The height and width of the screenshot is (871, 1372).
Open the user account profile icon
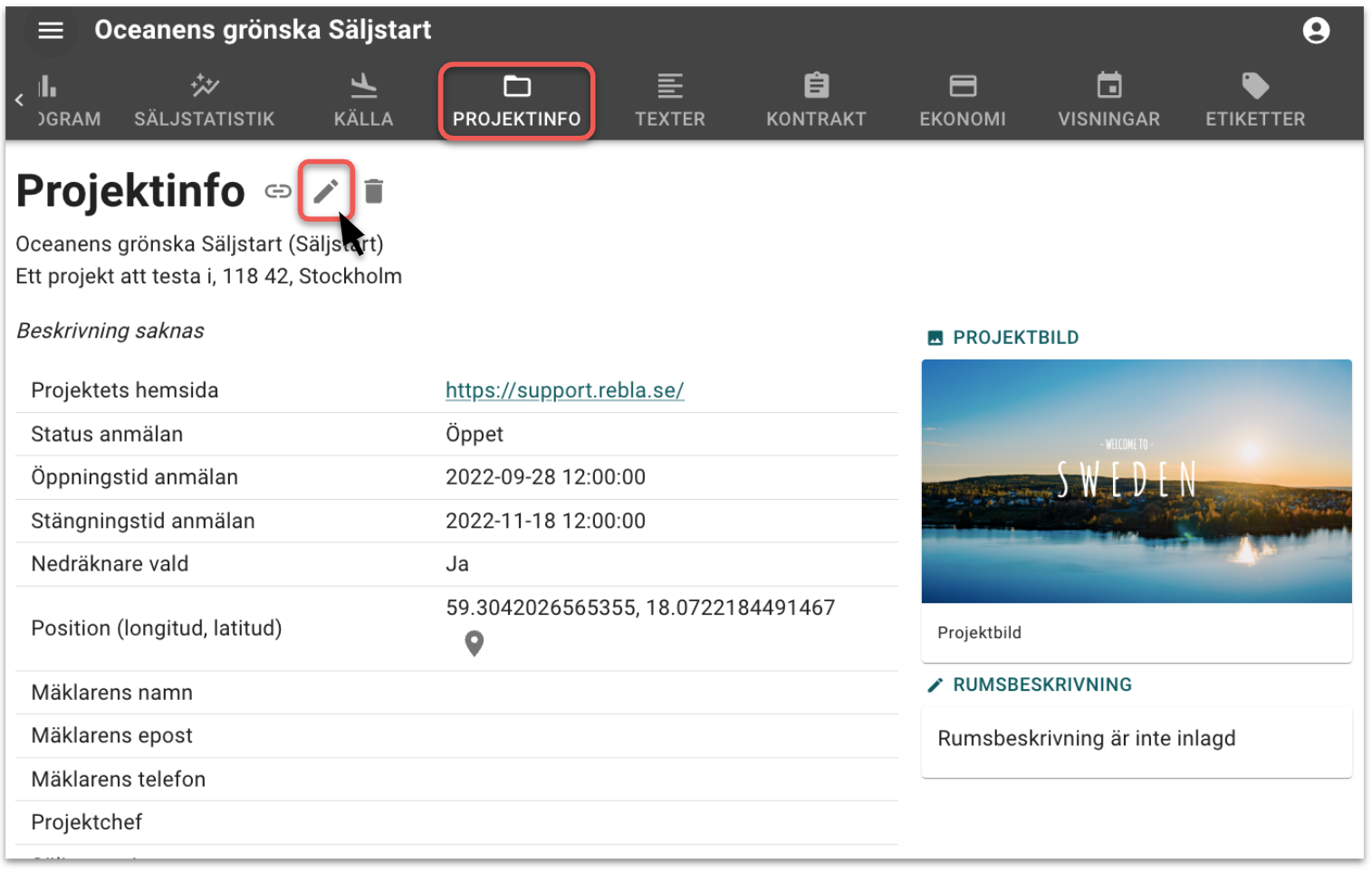pyautogui.click(x=1315, y=31)
